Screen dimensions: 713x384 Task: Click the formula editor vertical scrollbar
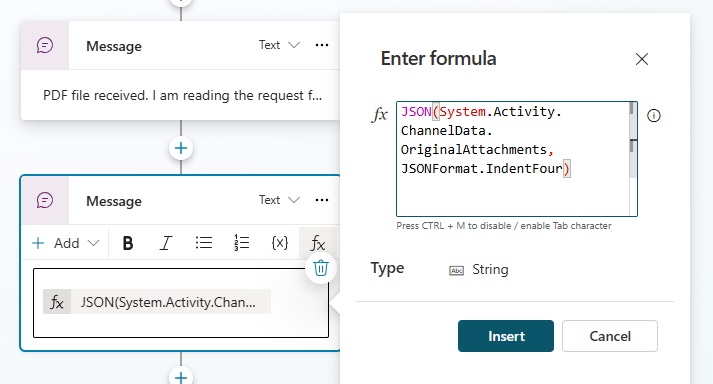(633, 159)
